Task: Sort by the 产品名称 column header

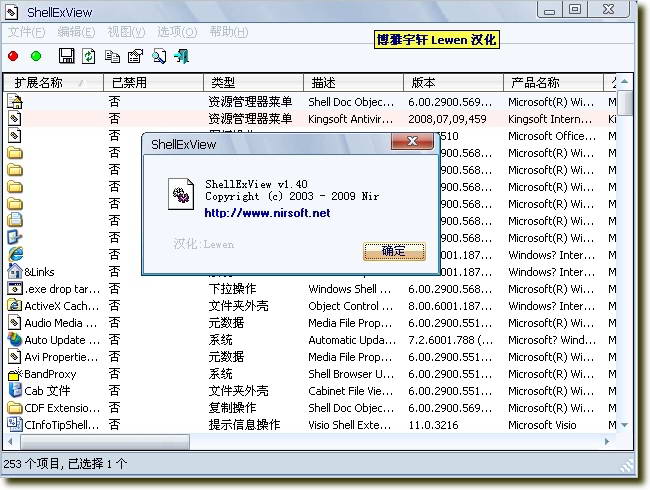Action: pos(553,82)
